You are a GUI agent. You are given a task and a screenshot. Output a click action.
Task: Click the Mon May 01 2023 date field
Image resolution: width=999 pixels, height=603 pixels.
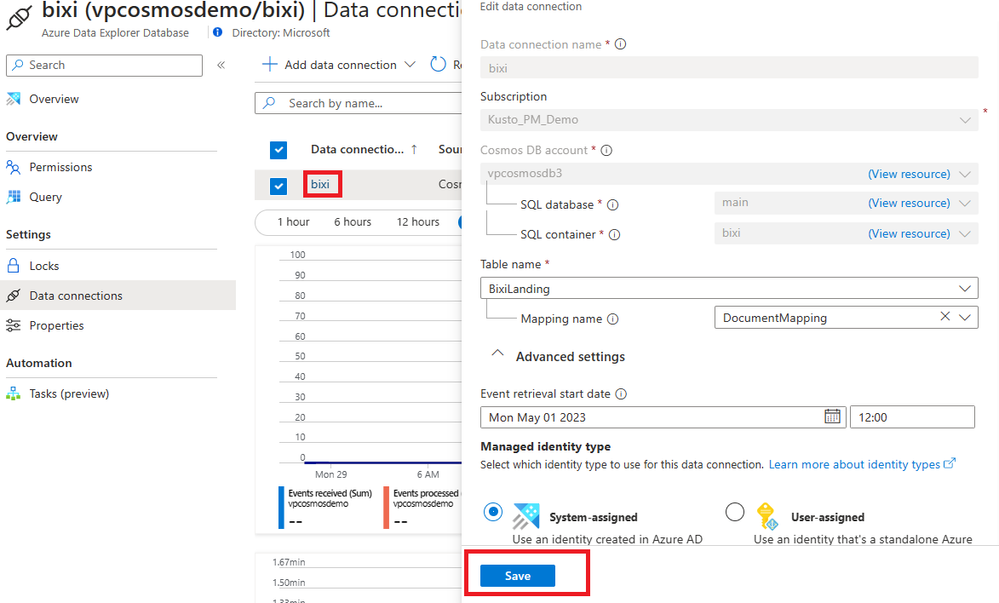point(663,417)
